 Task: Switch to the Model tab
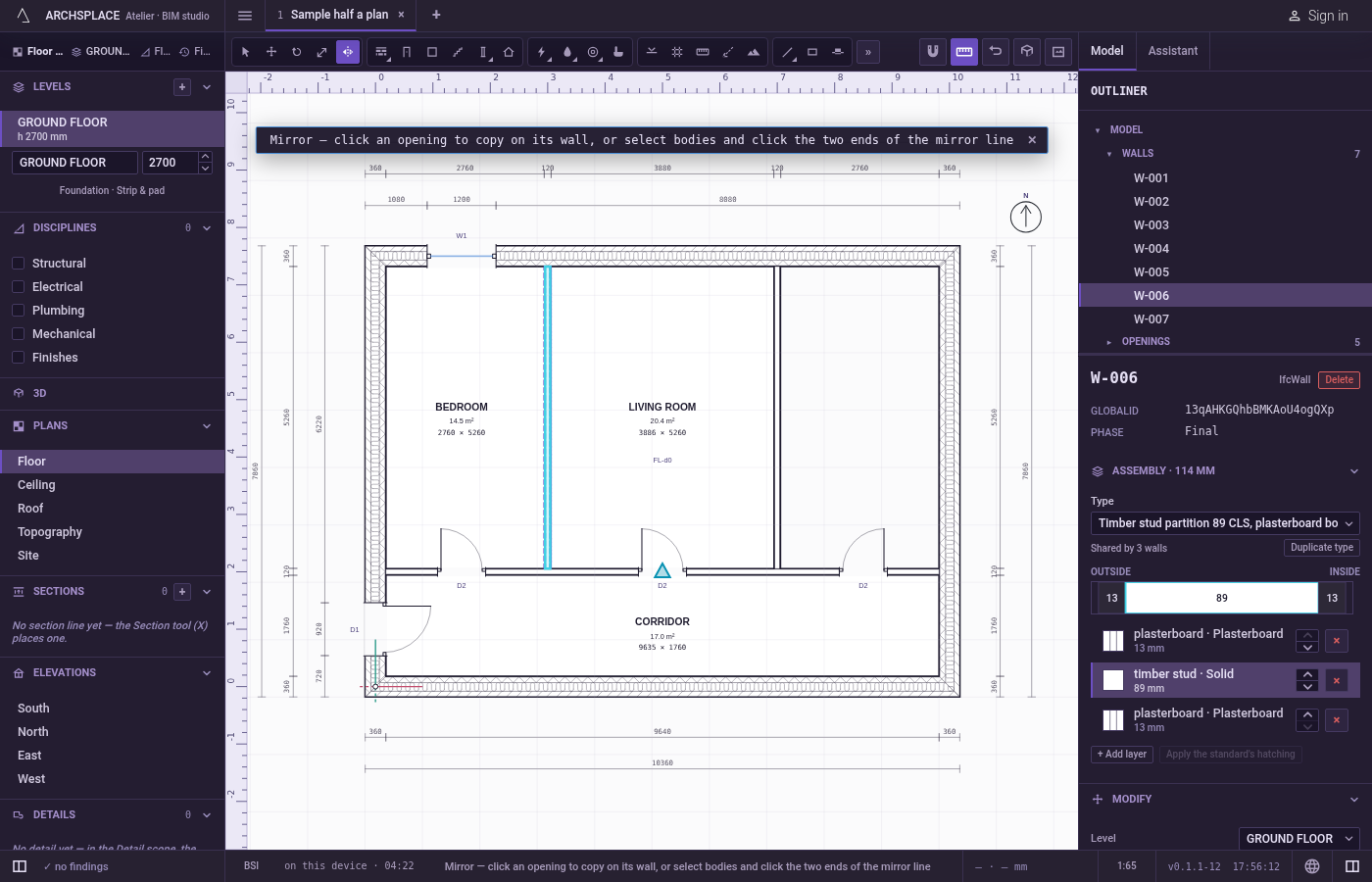[x=1107, y=51]
